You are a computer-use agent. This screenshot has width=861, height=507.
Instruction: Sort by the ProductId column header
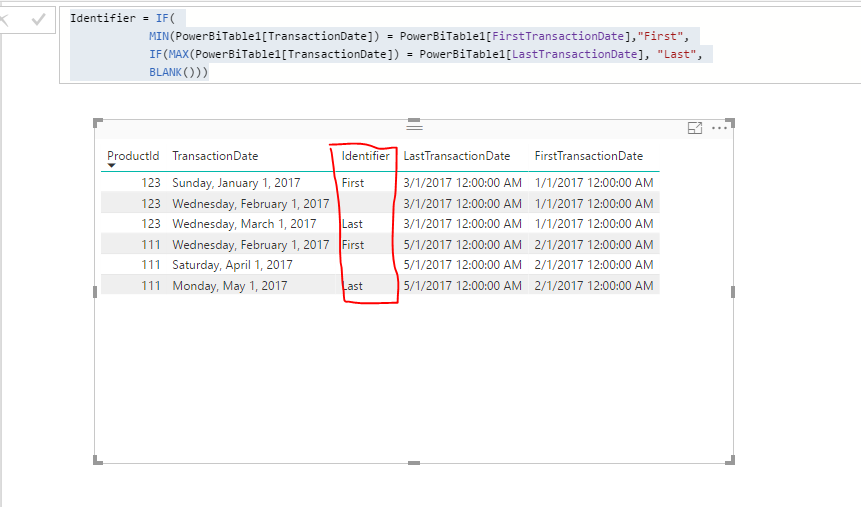click(133, 156)
